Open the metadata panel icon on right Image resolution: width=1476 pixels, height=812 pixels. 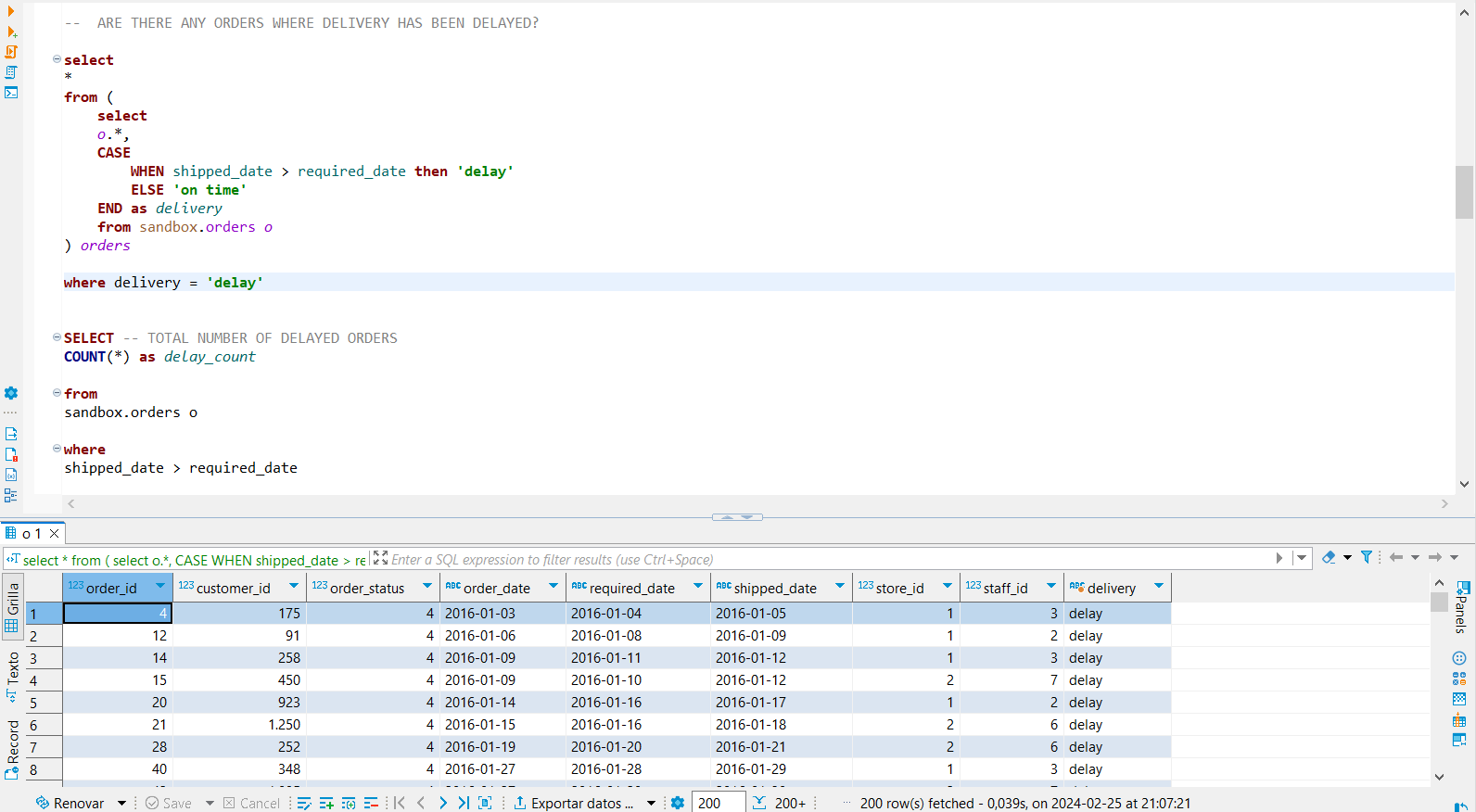coord(1459,719)
